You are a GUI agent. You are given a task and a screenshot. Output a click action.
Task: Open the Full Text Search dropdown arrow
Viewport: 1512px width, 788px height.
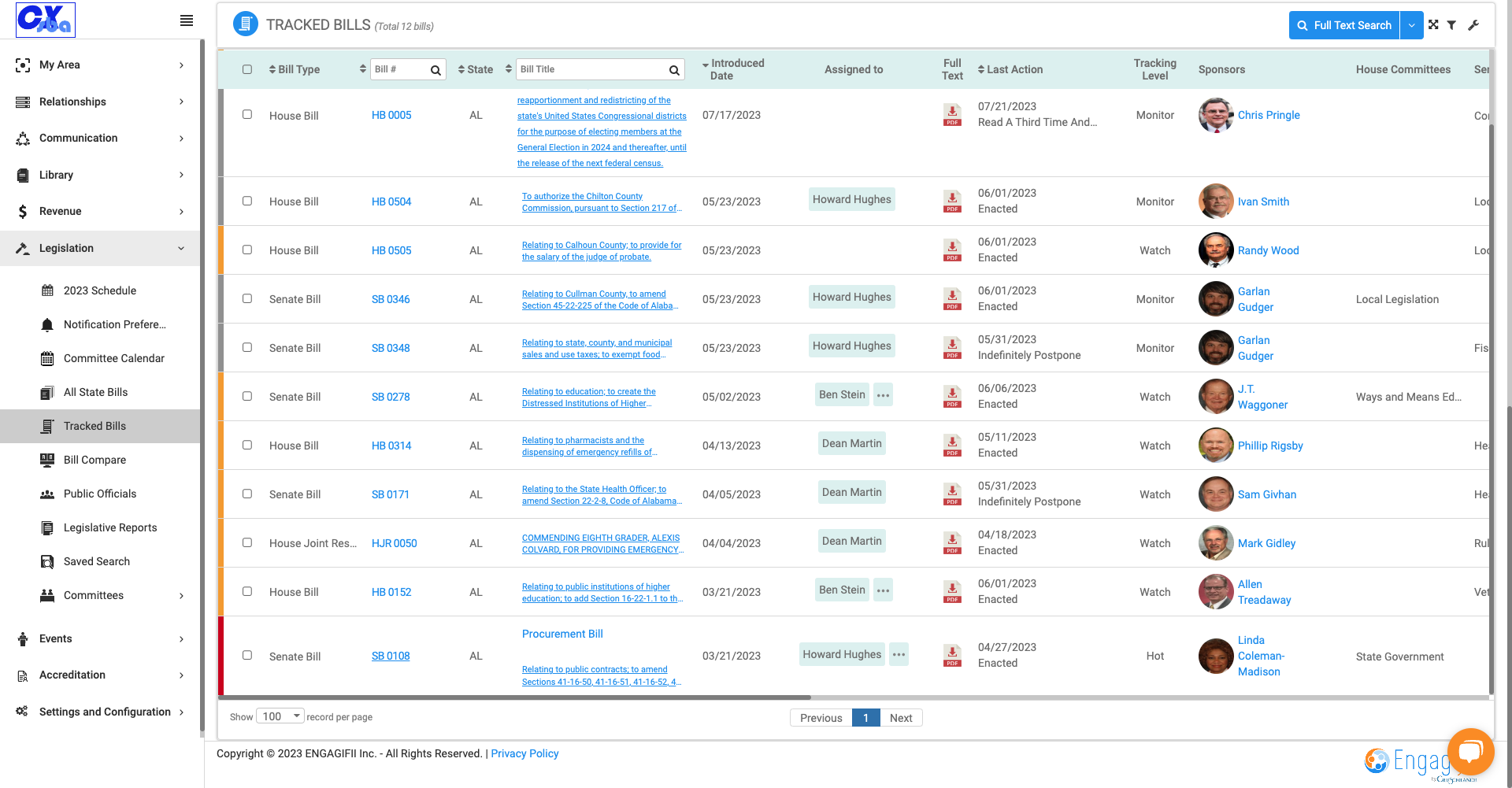click(1412, 25)
